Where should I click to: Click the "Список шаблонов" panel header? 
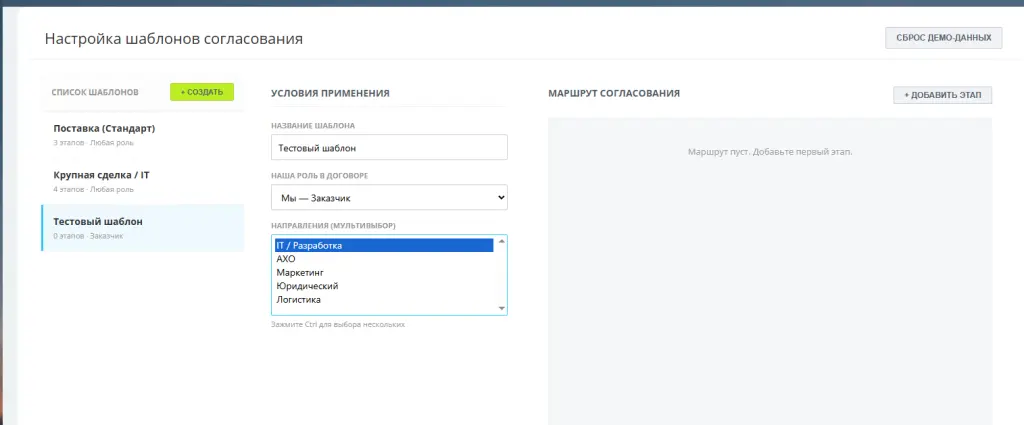tap(95, 92)
